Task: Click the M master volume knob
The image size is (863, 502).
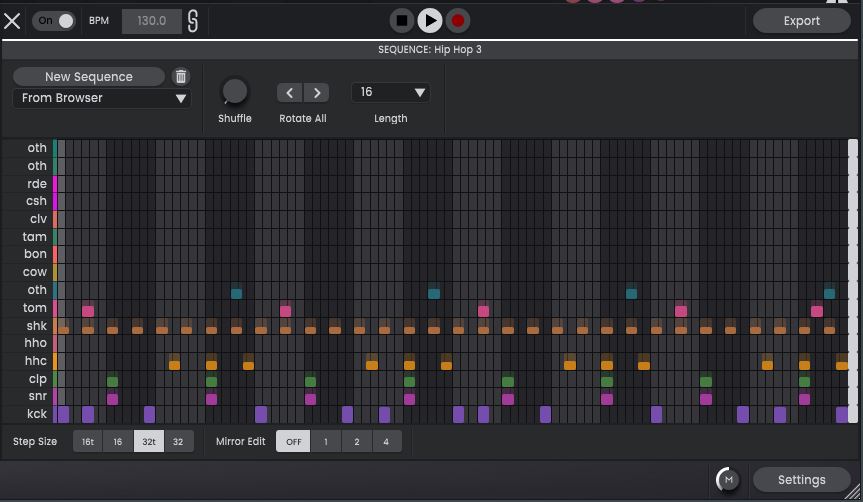Action: [x=728, y=479]
